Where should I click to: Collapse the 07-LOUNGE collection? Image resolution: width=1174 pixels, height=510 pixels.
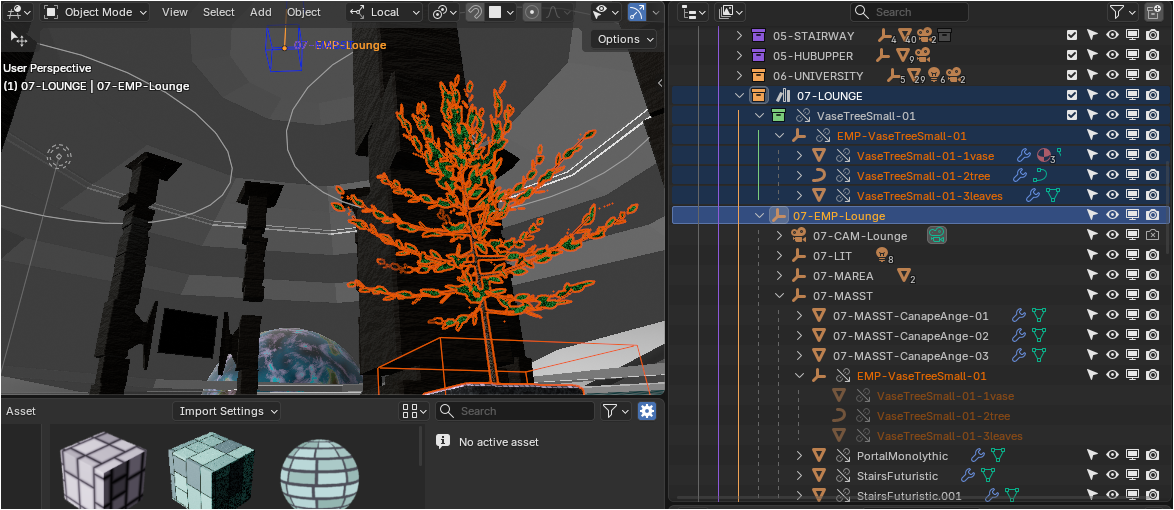click(x=739, y=96)
